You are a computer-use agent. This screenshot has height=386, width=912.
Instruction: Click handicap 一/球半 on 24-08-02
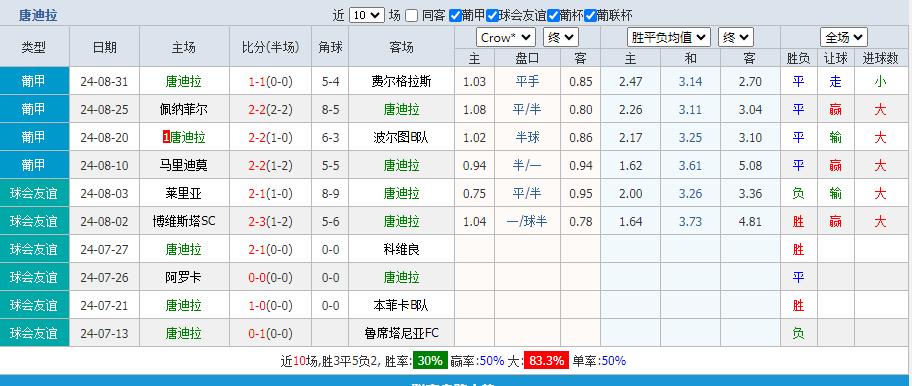pyautogui.click(x=528, y=221)
